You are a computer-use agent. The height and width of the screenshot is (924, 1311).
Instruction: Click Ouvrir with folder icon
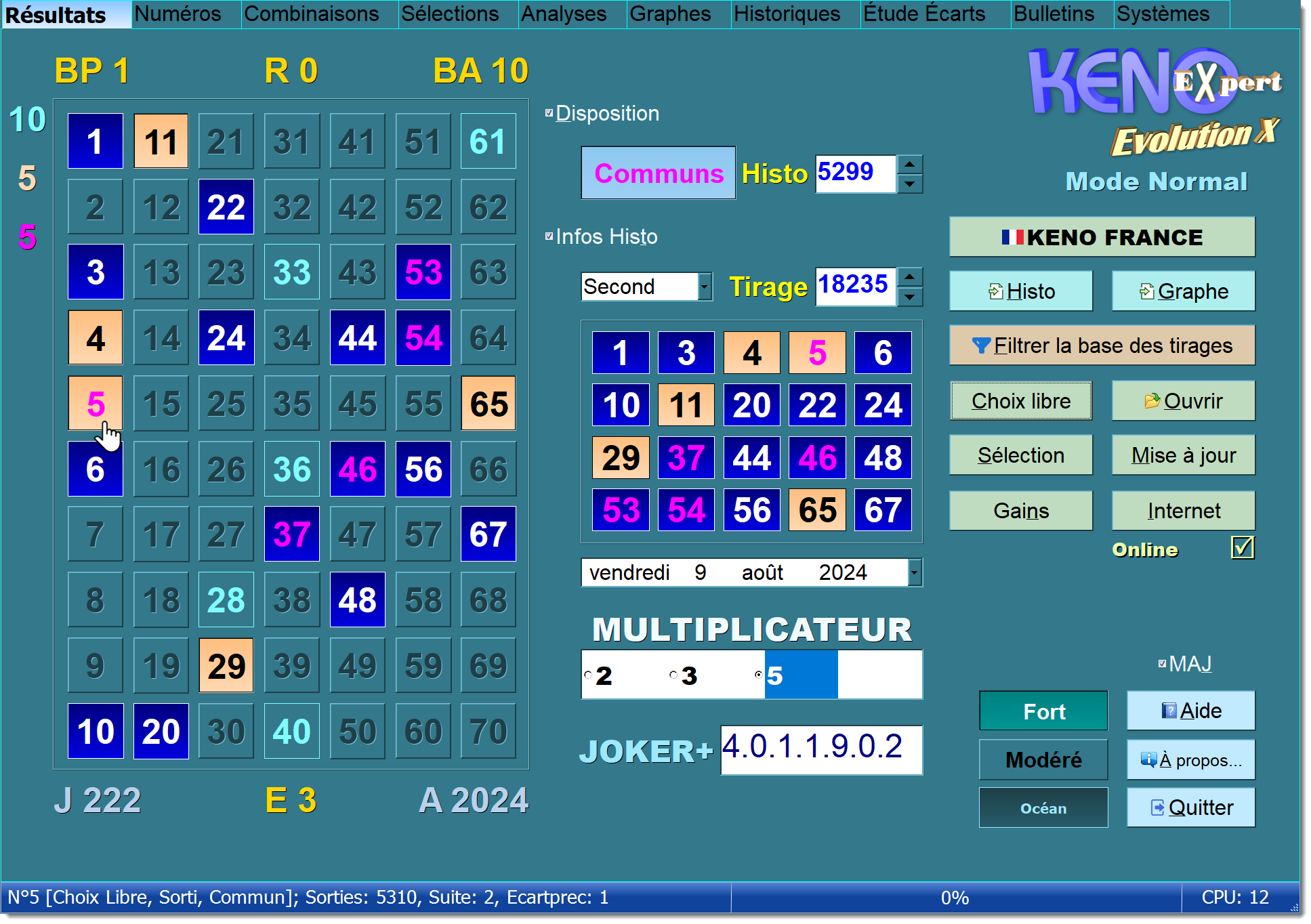tap(1183, 401)
